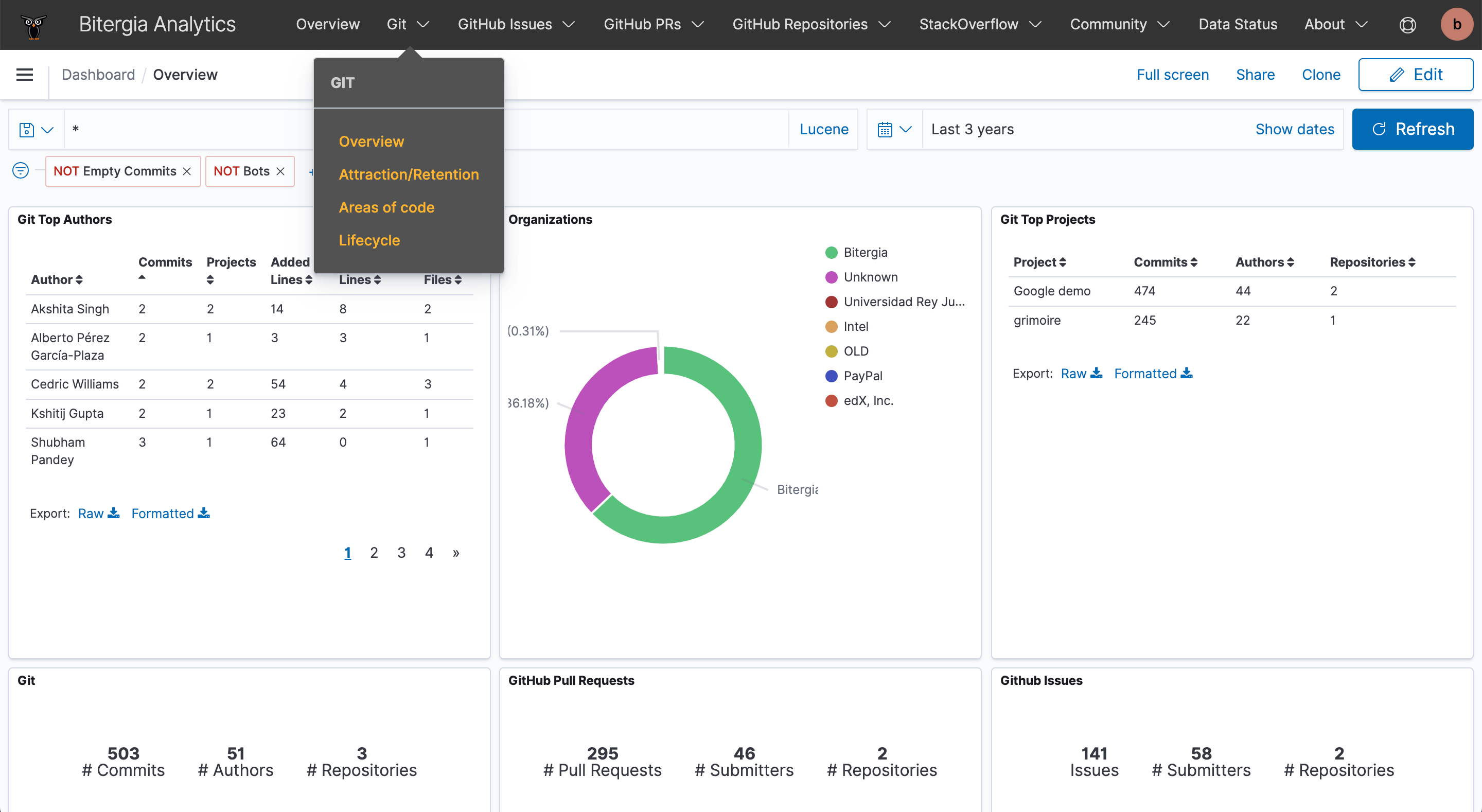The width and height of the screenshot is (1482, 812).
Task: Click the Dashboard breadcrumb
Action: [98, 75]
